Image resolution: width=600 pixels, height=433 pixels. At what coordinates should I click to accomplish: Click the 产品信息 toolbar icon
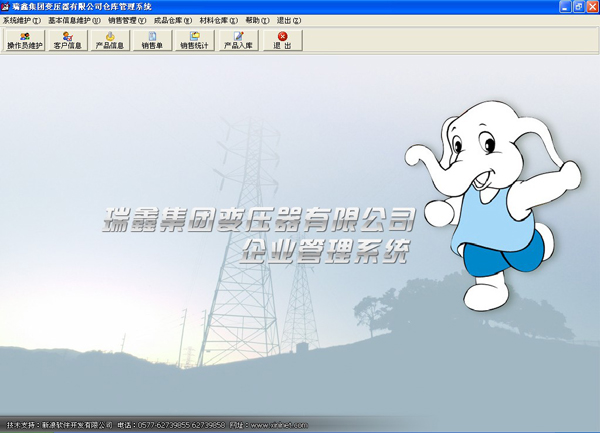[110, 40]
